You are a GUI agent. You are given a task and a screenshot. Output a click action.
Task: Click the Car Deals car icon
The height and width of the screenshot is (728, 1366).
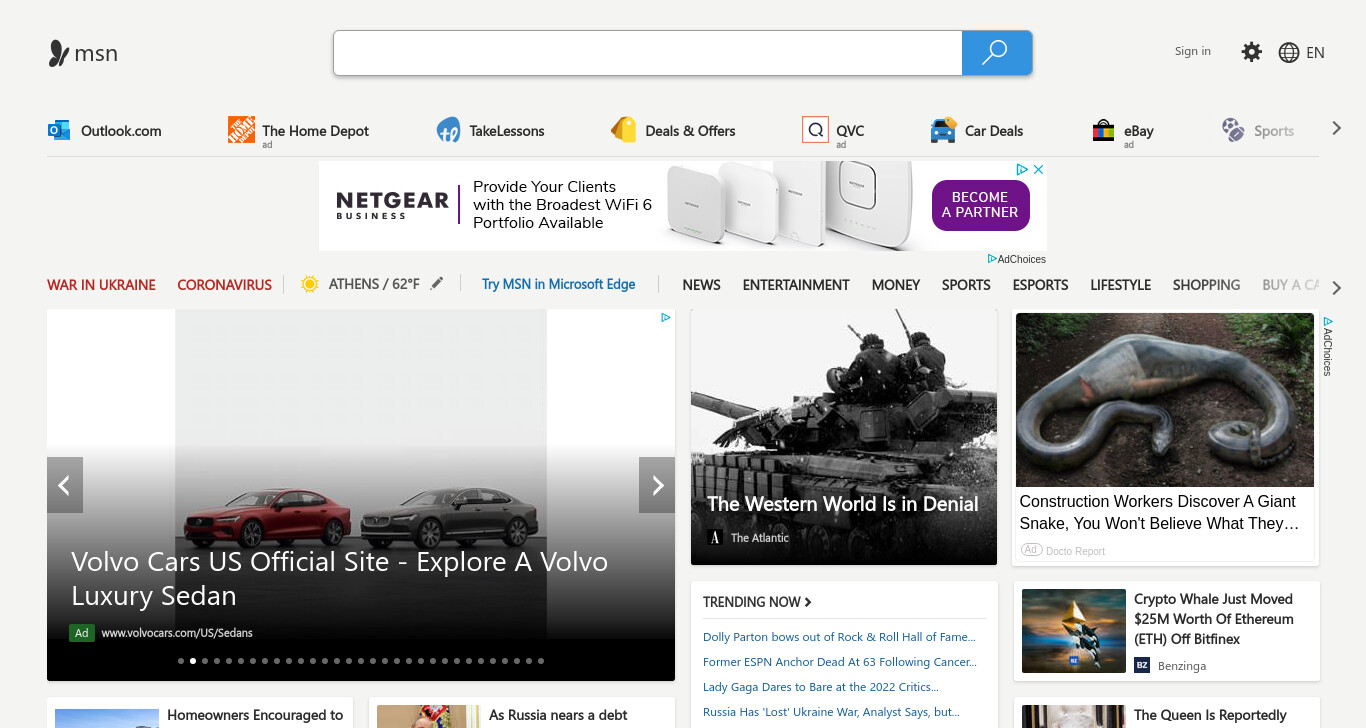click(943, 130)
